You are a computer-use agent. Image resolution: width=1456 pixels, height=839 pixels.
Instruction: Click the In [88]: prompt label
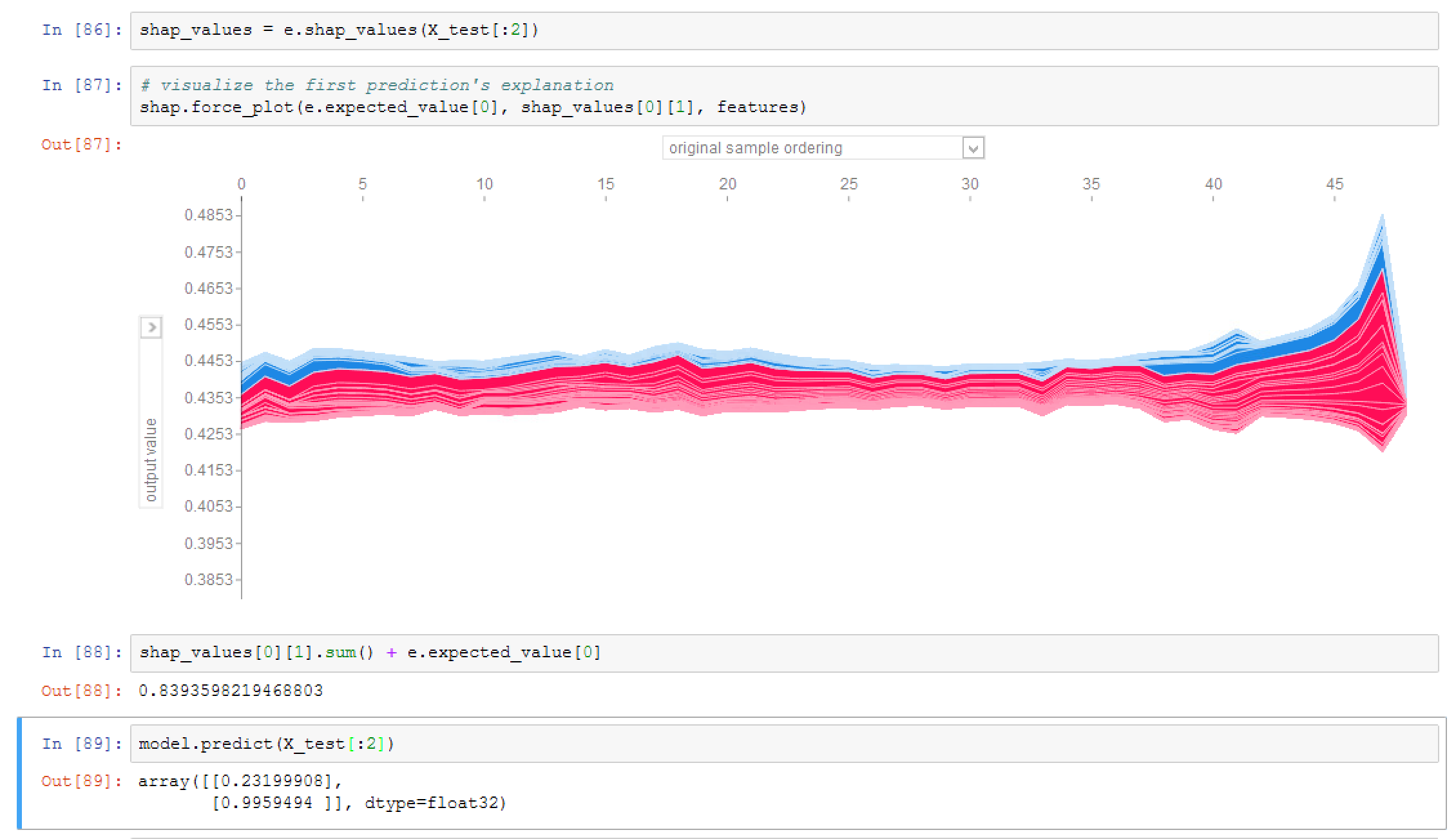click(82, 653)
